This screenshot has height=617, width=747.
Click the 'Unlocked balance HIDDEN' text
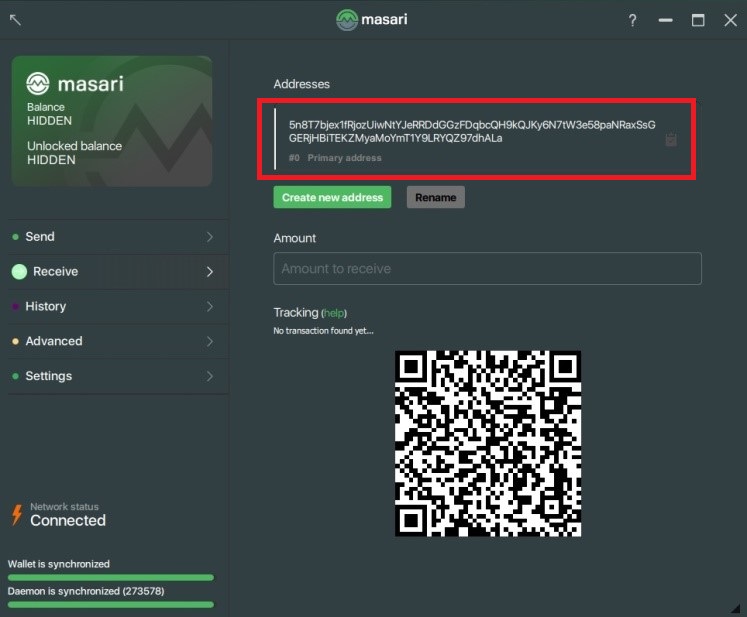74,152
